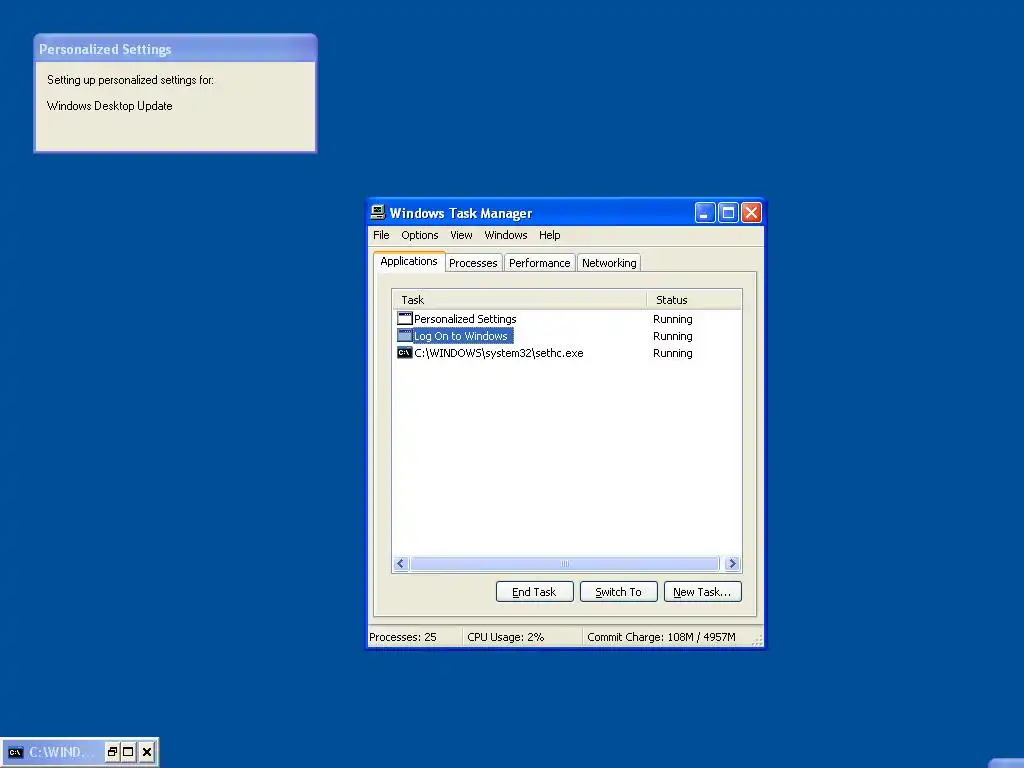Maximize the minimized C:\WIND... window
1024x768 pixels.
tap(129, 752)
